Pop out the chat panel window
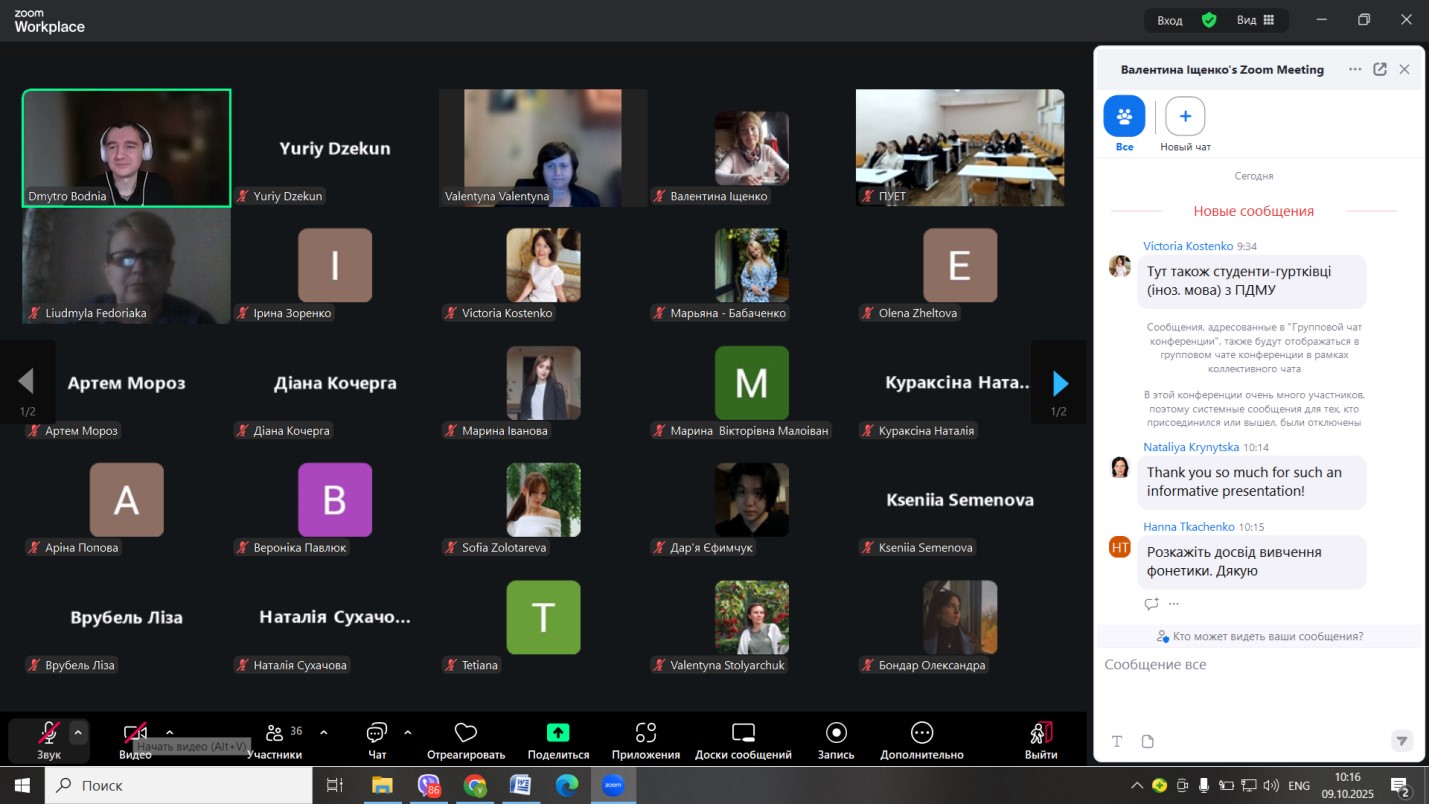 point(1380,69)
